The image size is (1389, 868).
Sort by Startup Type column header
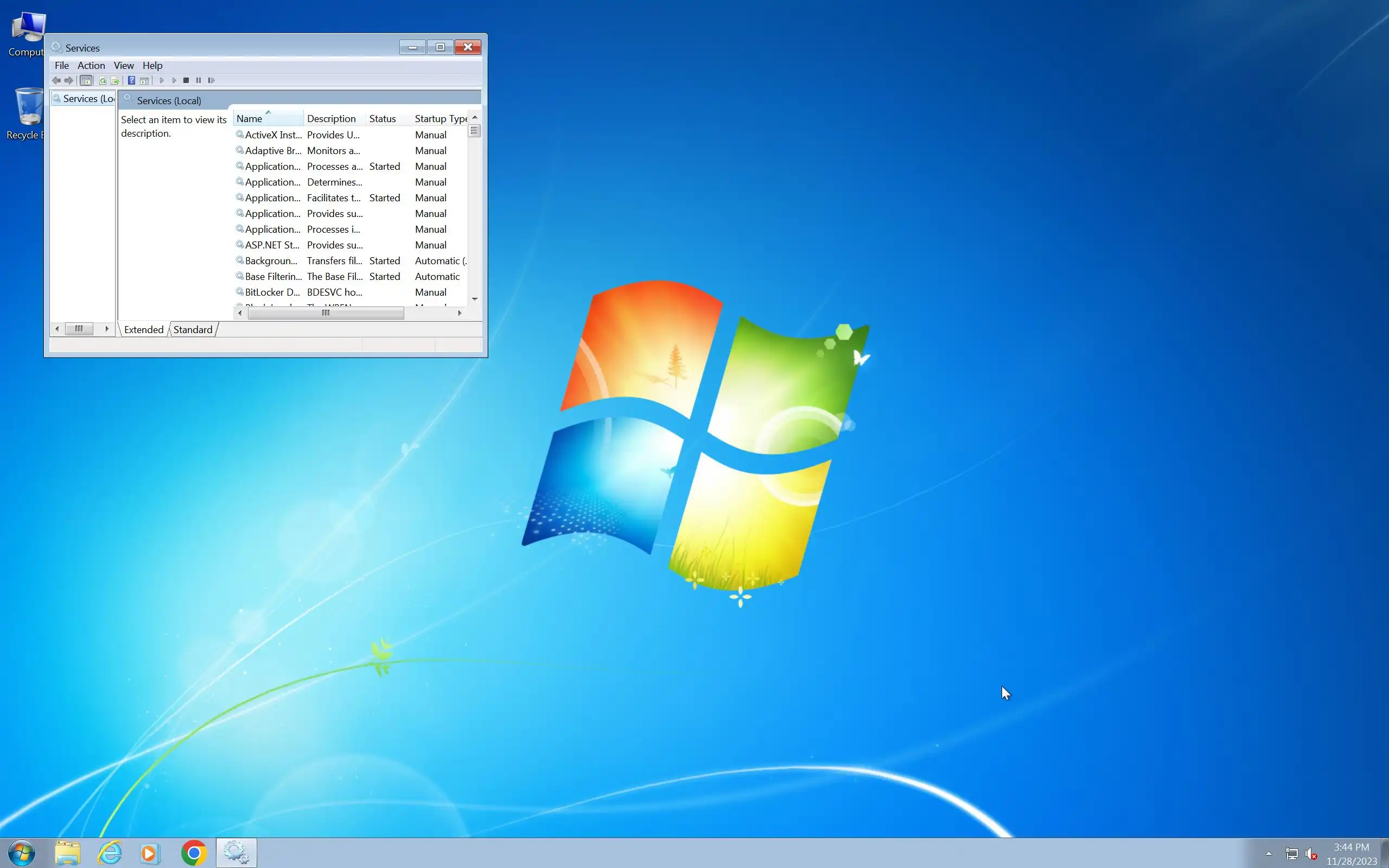pyautogui.click(x=439, y=119)
